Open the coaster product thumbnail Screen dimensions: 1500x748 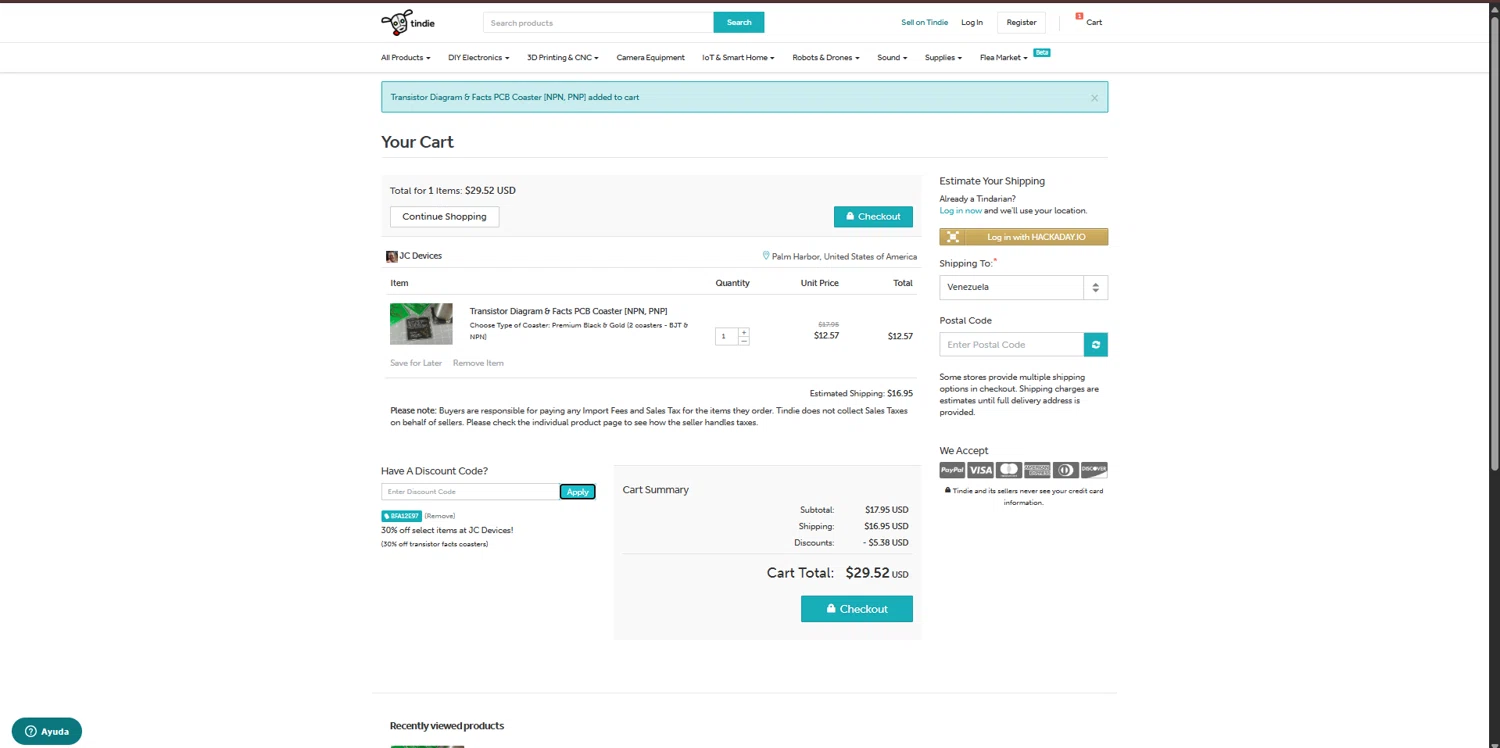[x=421, y=324]
